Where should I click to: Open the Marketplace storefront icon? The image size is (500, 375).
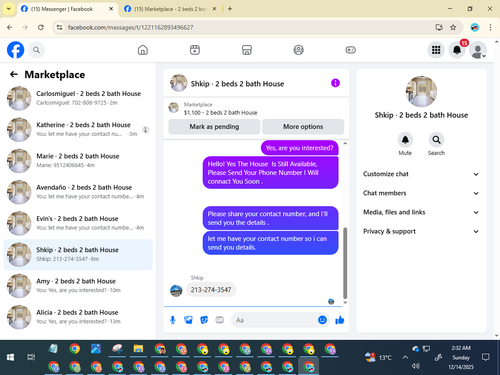pyautogui.click(x=247, y=50)
